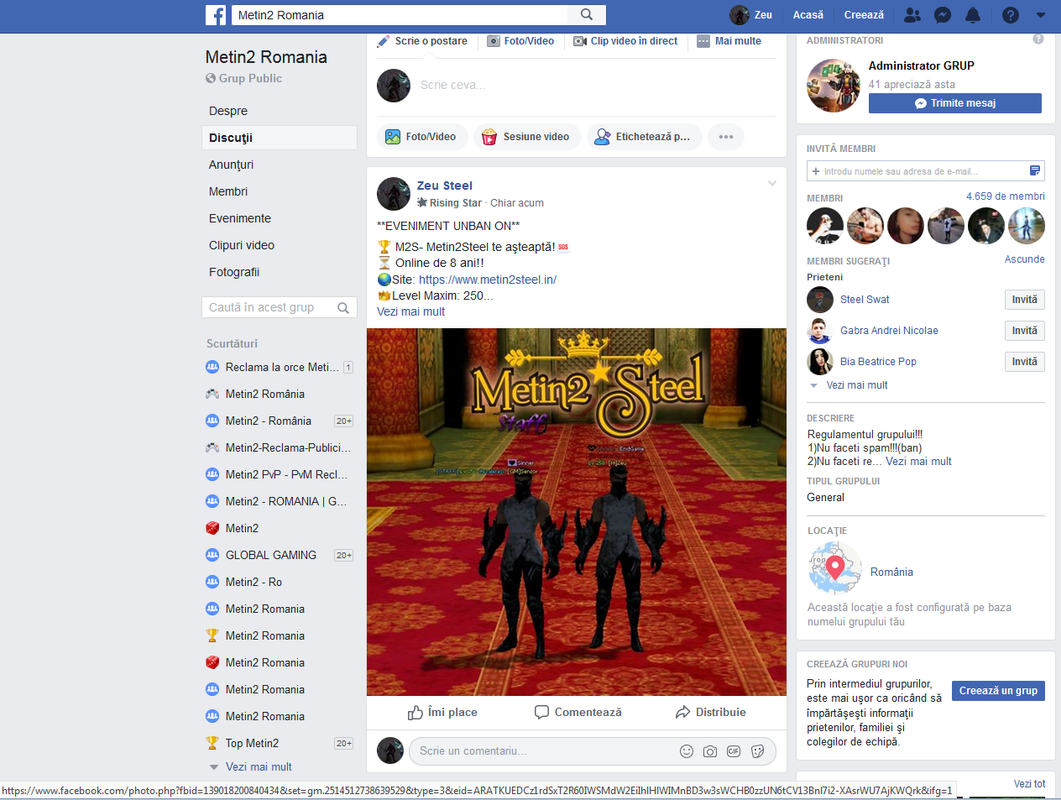1061x800 pixels.
Task: Go to Acasă home link
Action: tap(808, 15)
